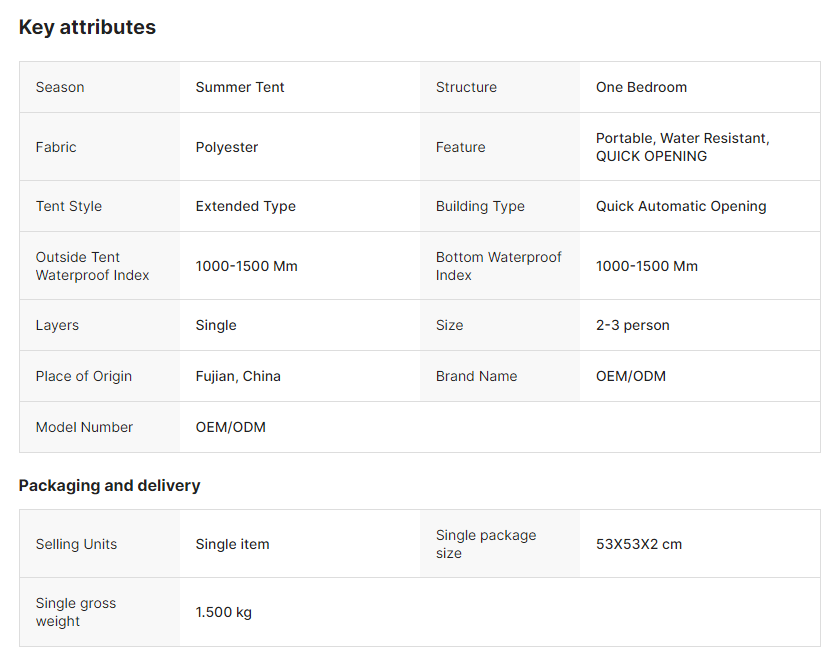
Task: Click the Summer Tent value
Action: [x=240, y=87]
